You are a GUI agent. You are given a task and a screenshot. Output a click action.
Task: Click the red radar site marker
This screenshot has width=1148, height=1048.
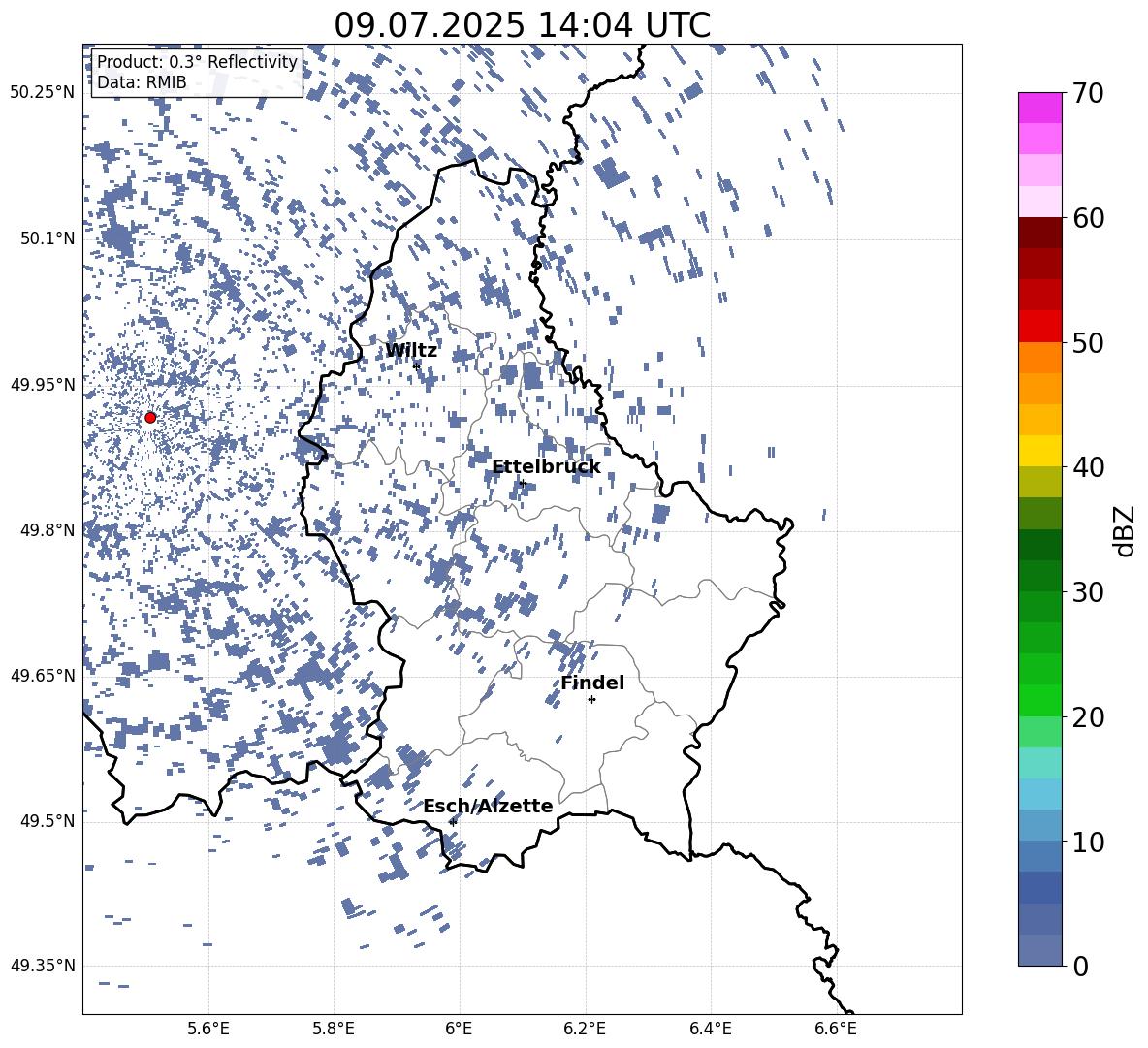coord(150,417)
